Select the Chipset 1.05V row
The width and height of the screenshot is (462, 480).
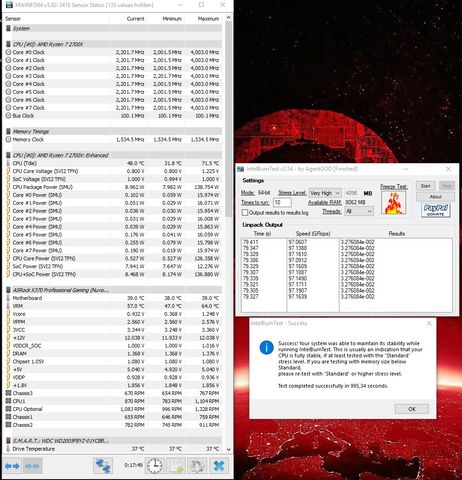pos(113,361)
